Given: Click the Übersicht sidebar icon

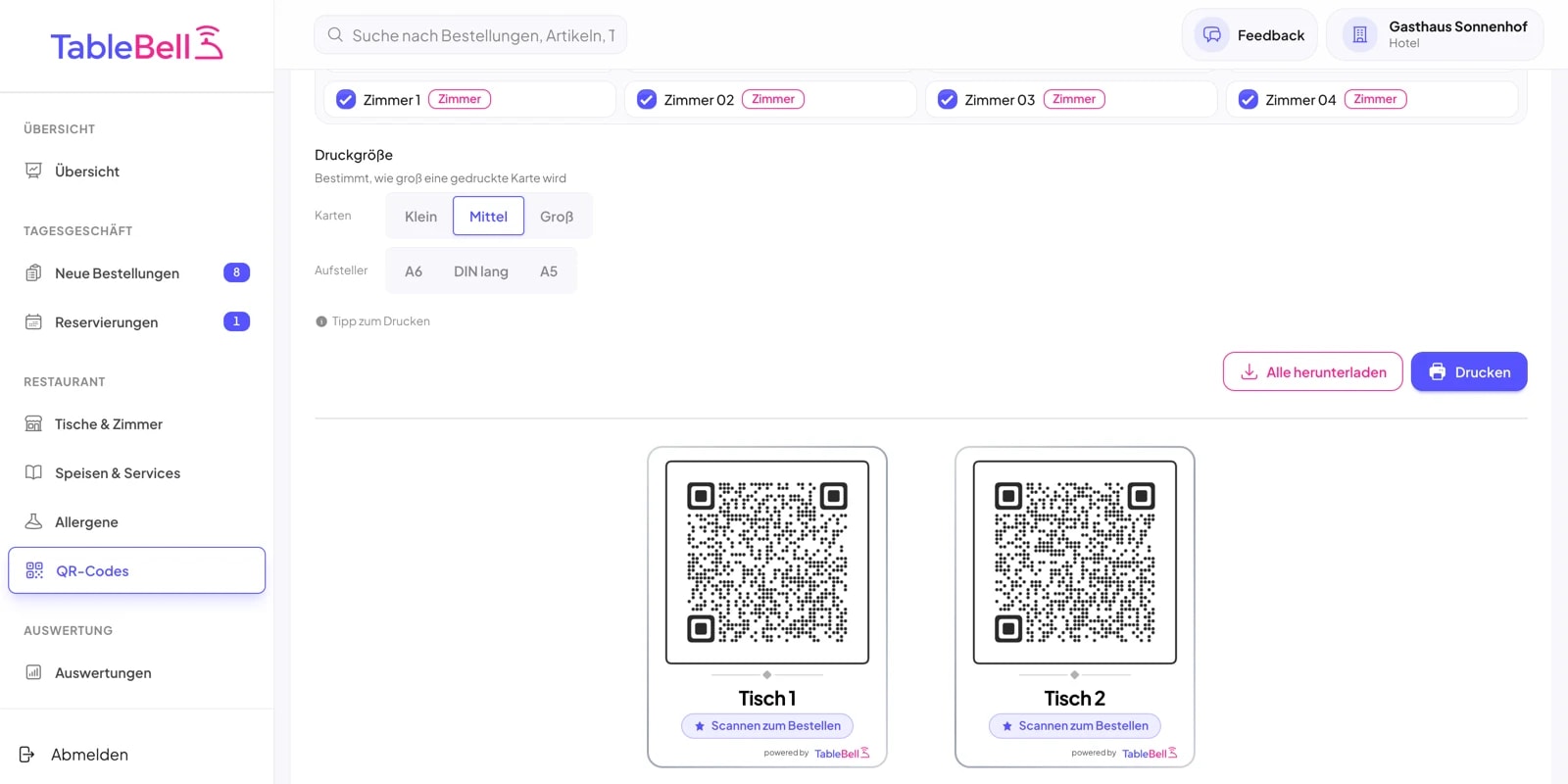Looking at the screenshot, I should pos(33,171).
